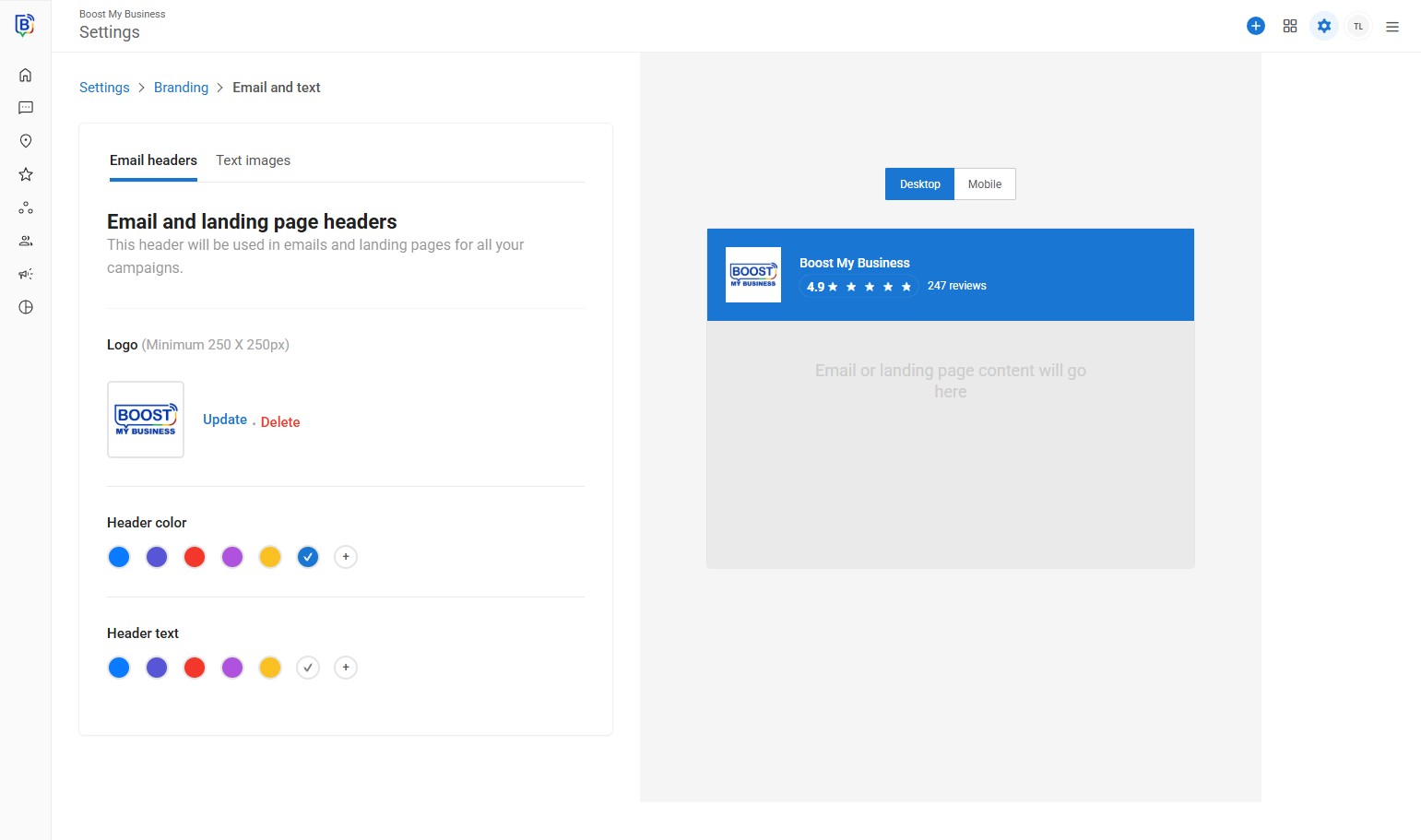
Task: Click the Update logo link
Action: coord(225,420)
